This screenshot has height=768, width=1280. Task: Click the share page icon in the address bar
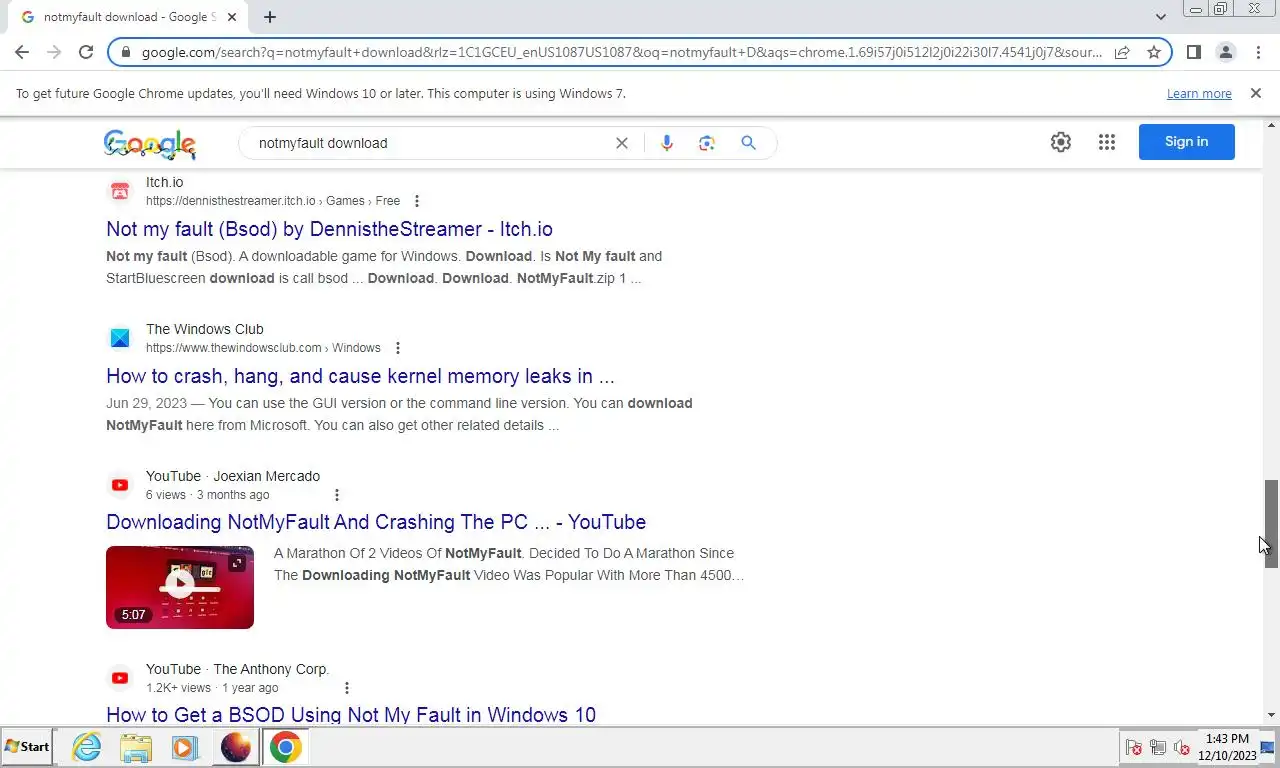(x=1122, y=52)
